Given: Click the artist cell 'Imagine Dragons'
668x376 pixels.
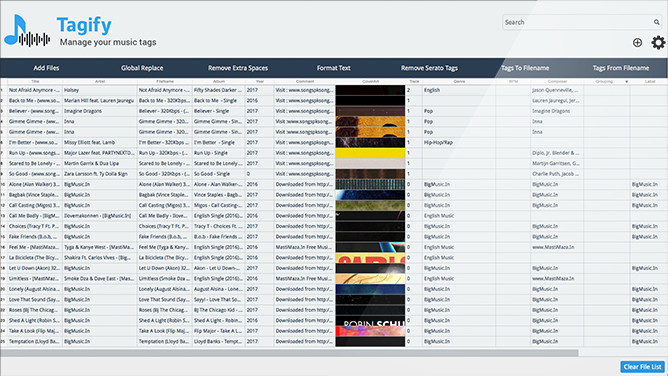Looking at the screenshot, I should point(100,111).
